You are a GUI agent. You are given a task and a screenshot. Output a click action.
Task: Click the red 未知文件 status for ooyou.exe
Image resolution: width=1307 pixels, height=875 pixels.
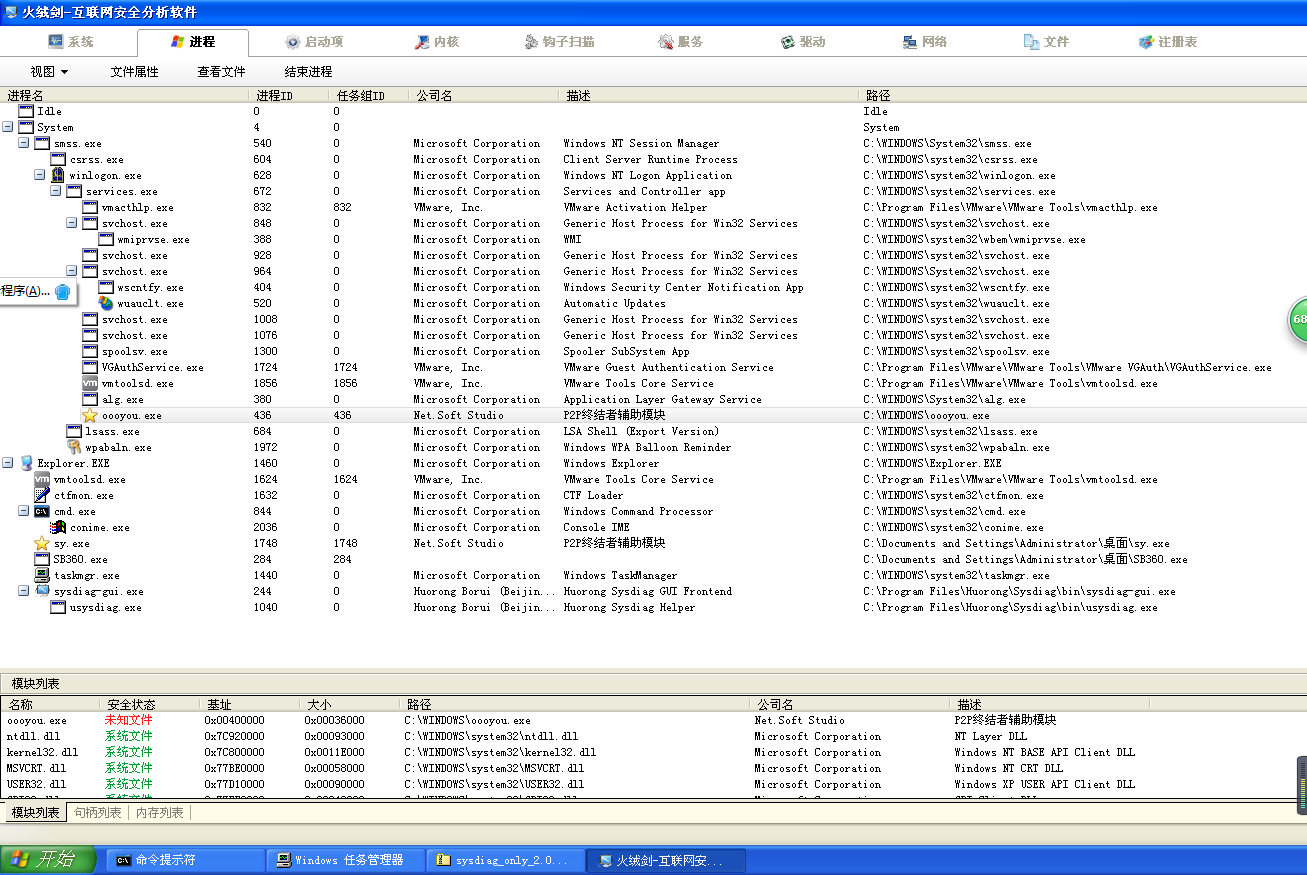pyautogui.click(x=129, y=720)
